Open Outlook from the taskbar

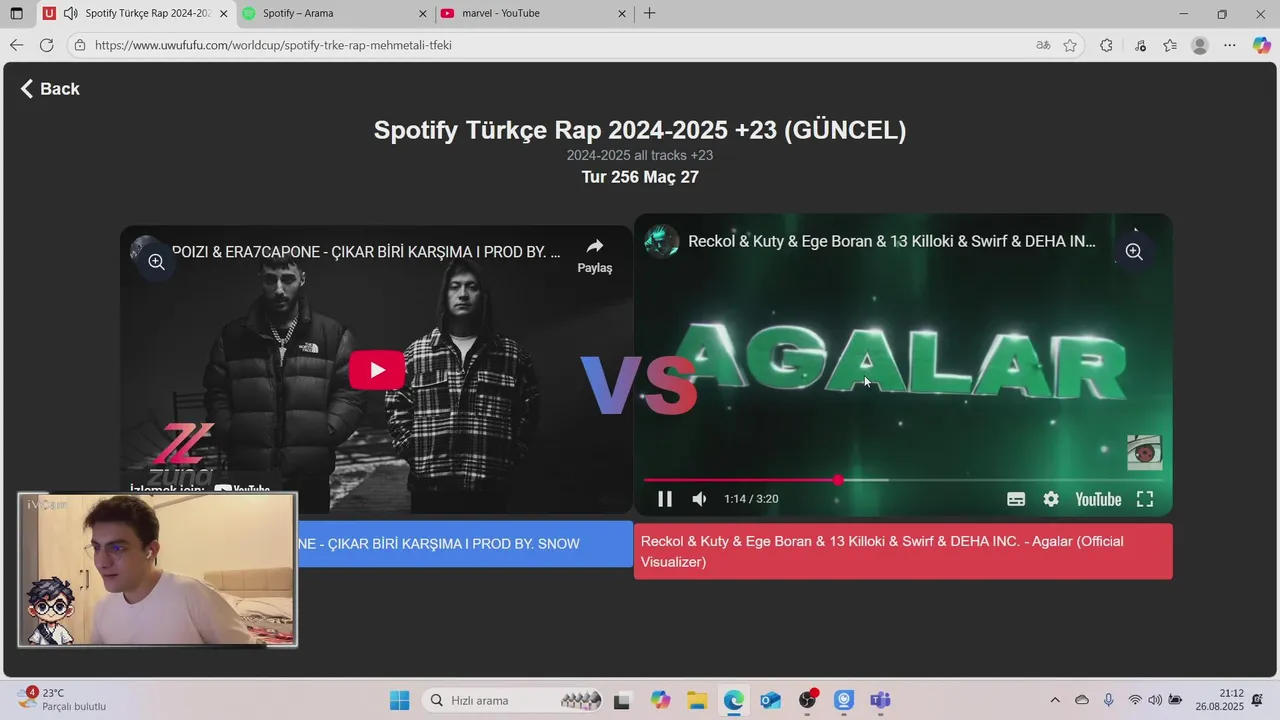coord(770,700)
